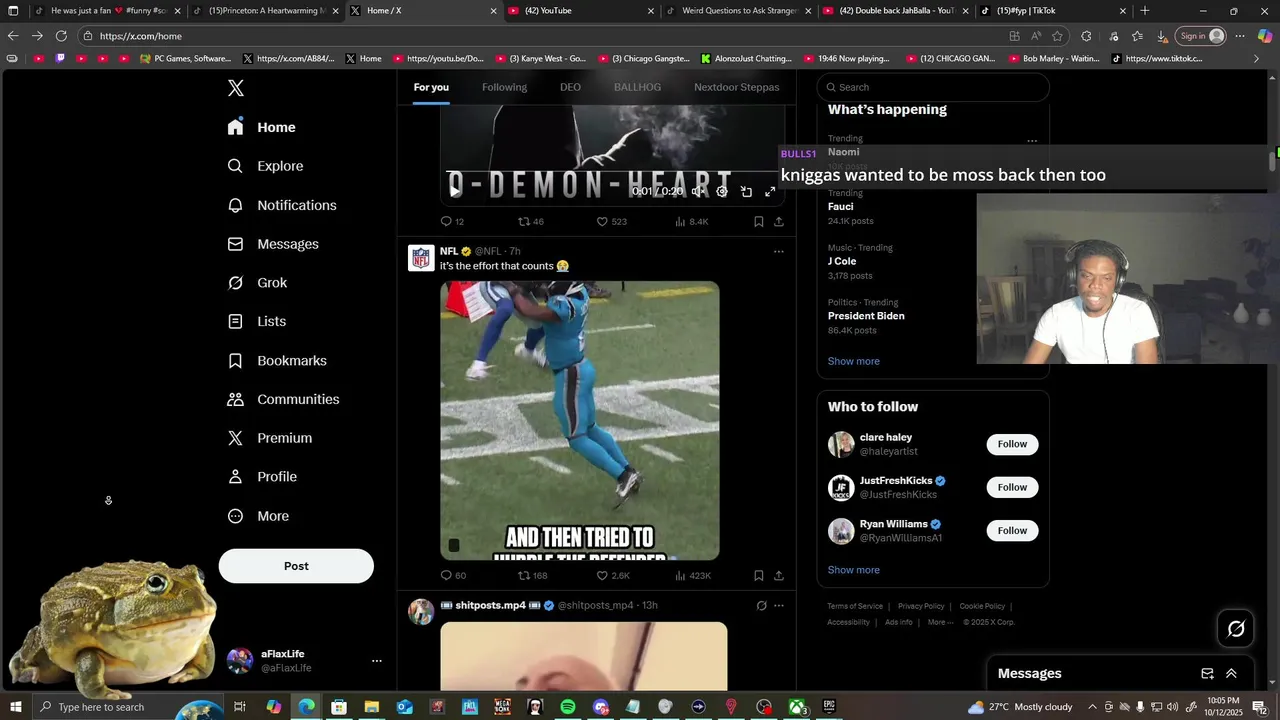
Task: Unmute the Demon-Heart video
Action: (698, 191)
